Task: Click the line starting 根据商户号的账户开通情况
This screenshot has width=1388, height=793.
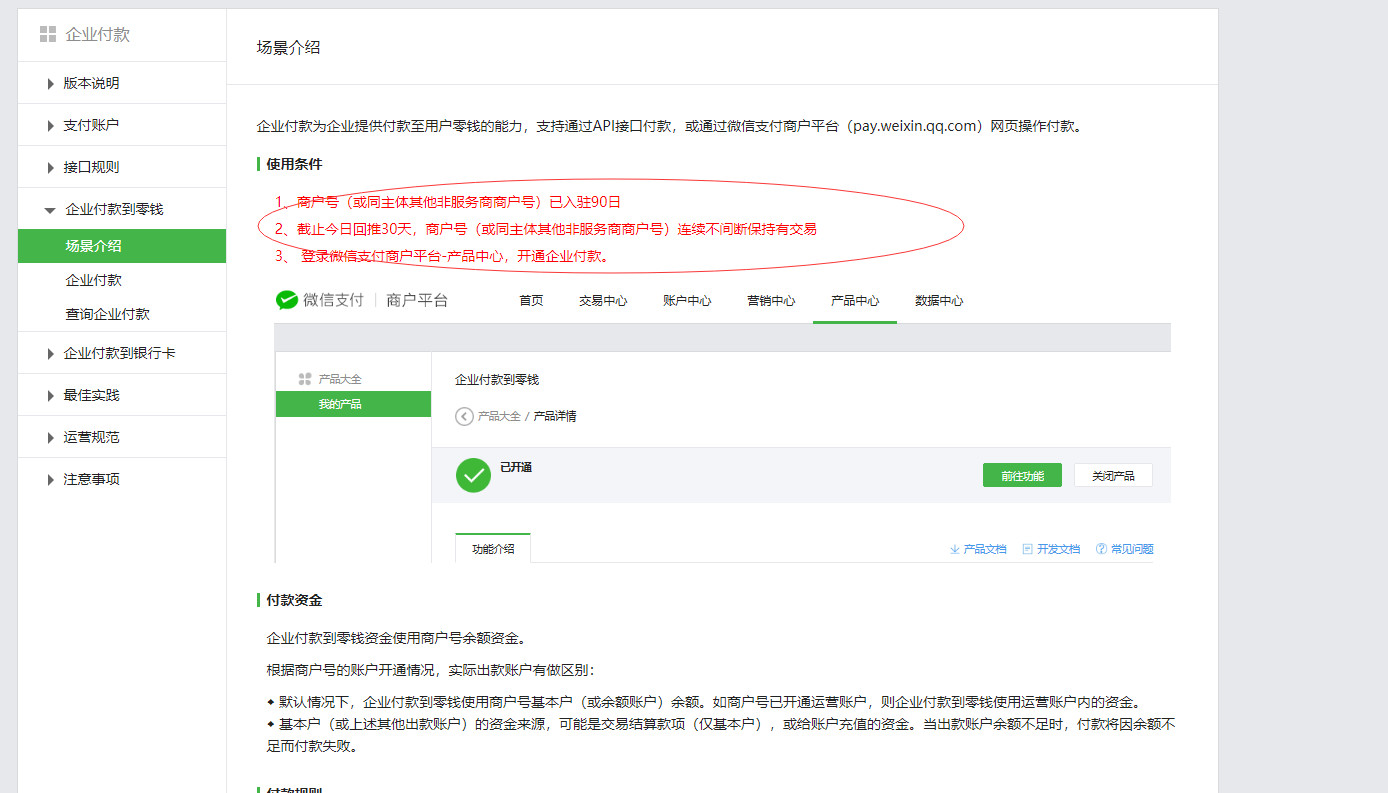Action: [x=431, y=670]
